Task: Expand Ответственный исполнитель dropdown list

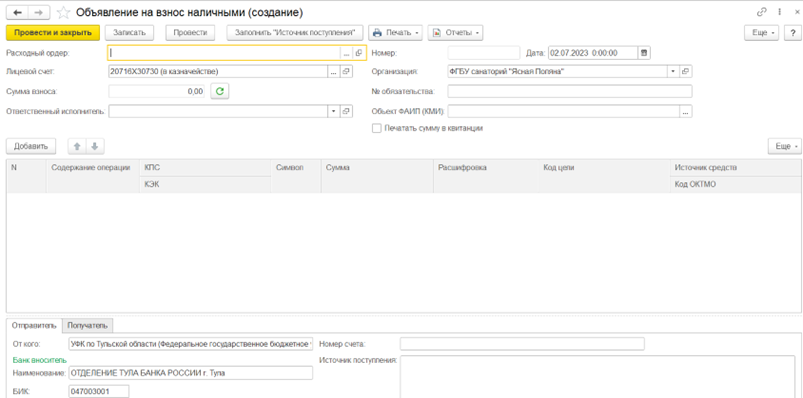Action: (x=334, y=111)
